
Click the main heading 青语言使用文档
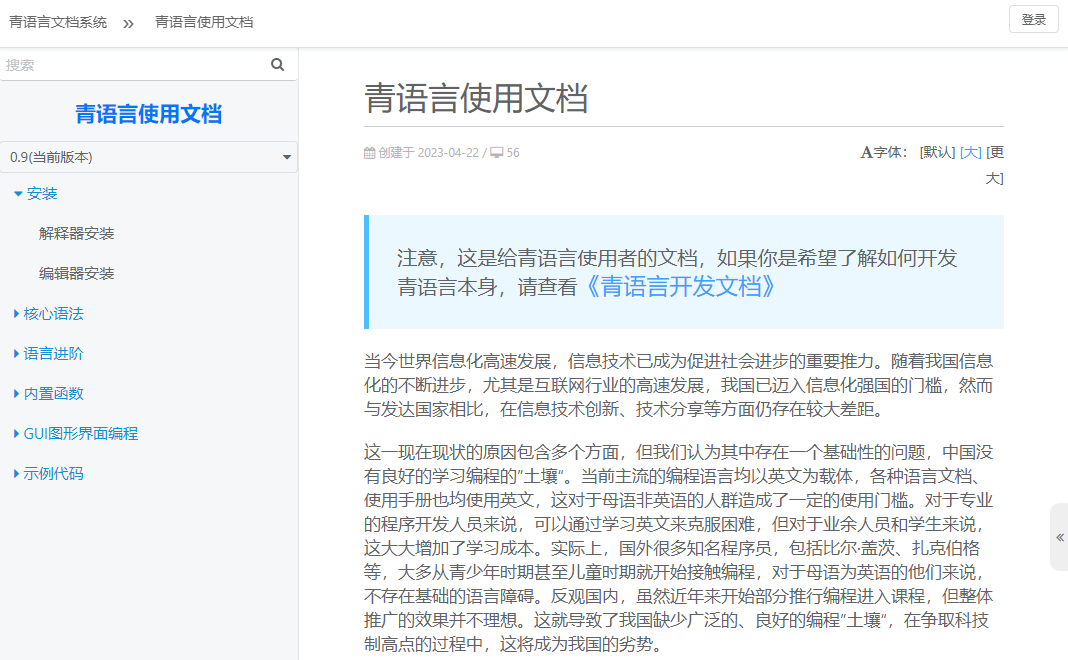tap(475, 98)
